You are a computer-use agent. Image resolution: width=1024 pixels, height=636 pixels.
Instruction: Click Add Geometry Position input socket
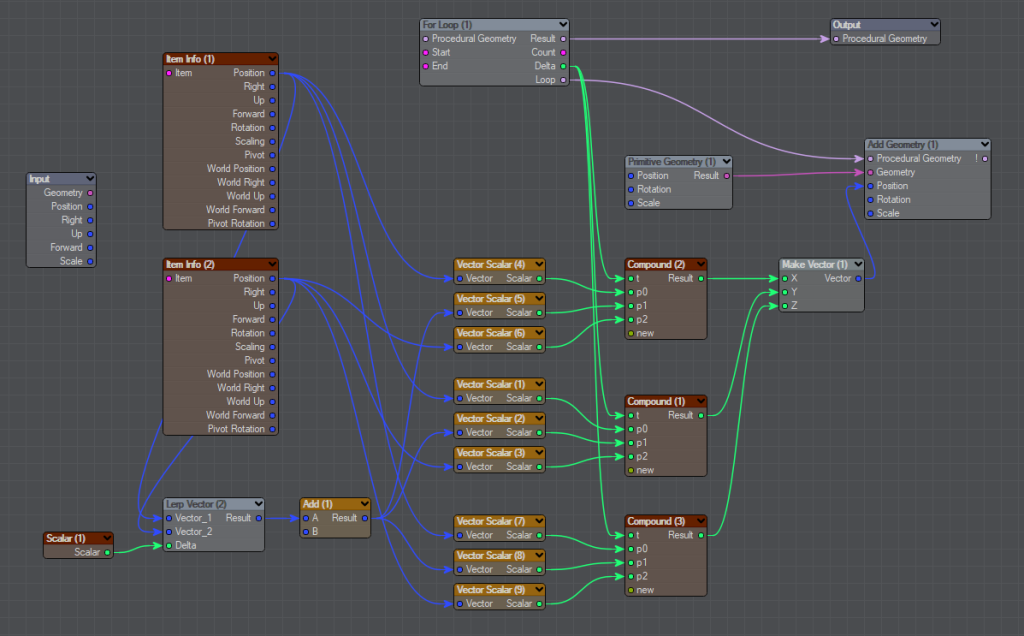871,186
